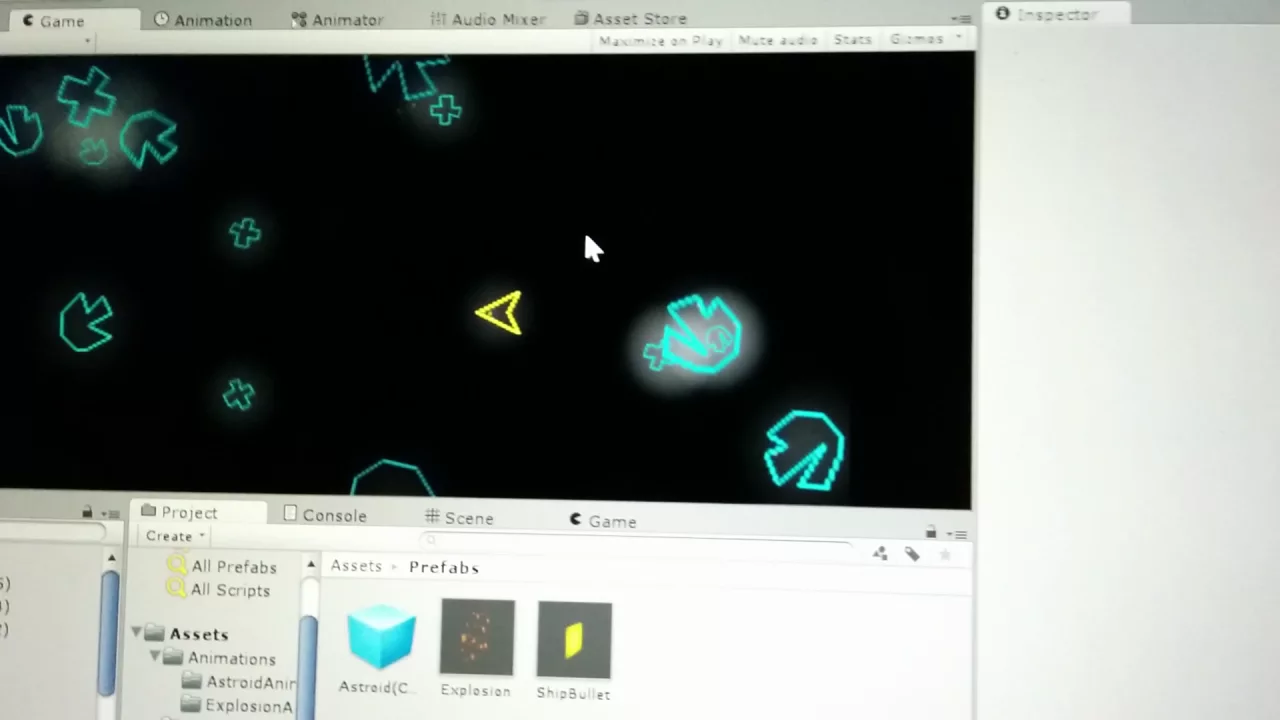Open the Game view panel options menu

tap(961, 18)
